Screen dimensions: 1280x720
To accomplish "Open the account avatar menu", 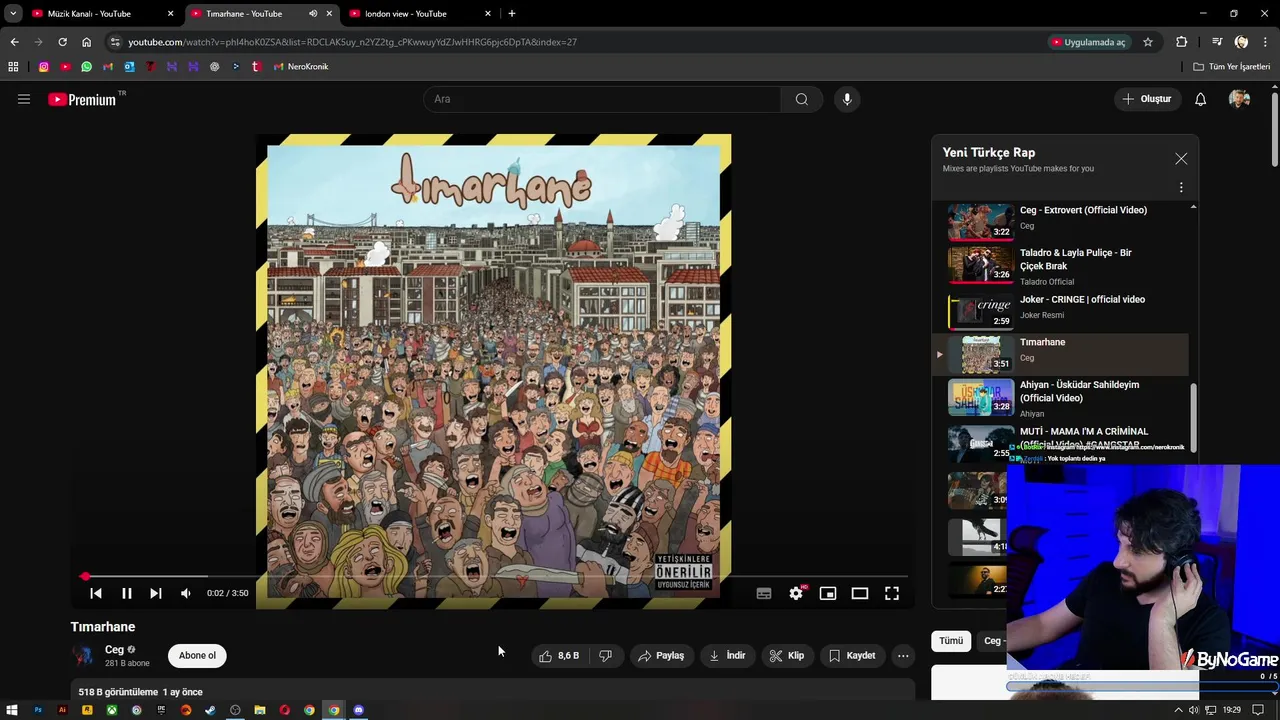I will 1240,99.
